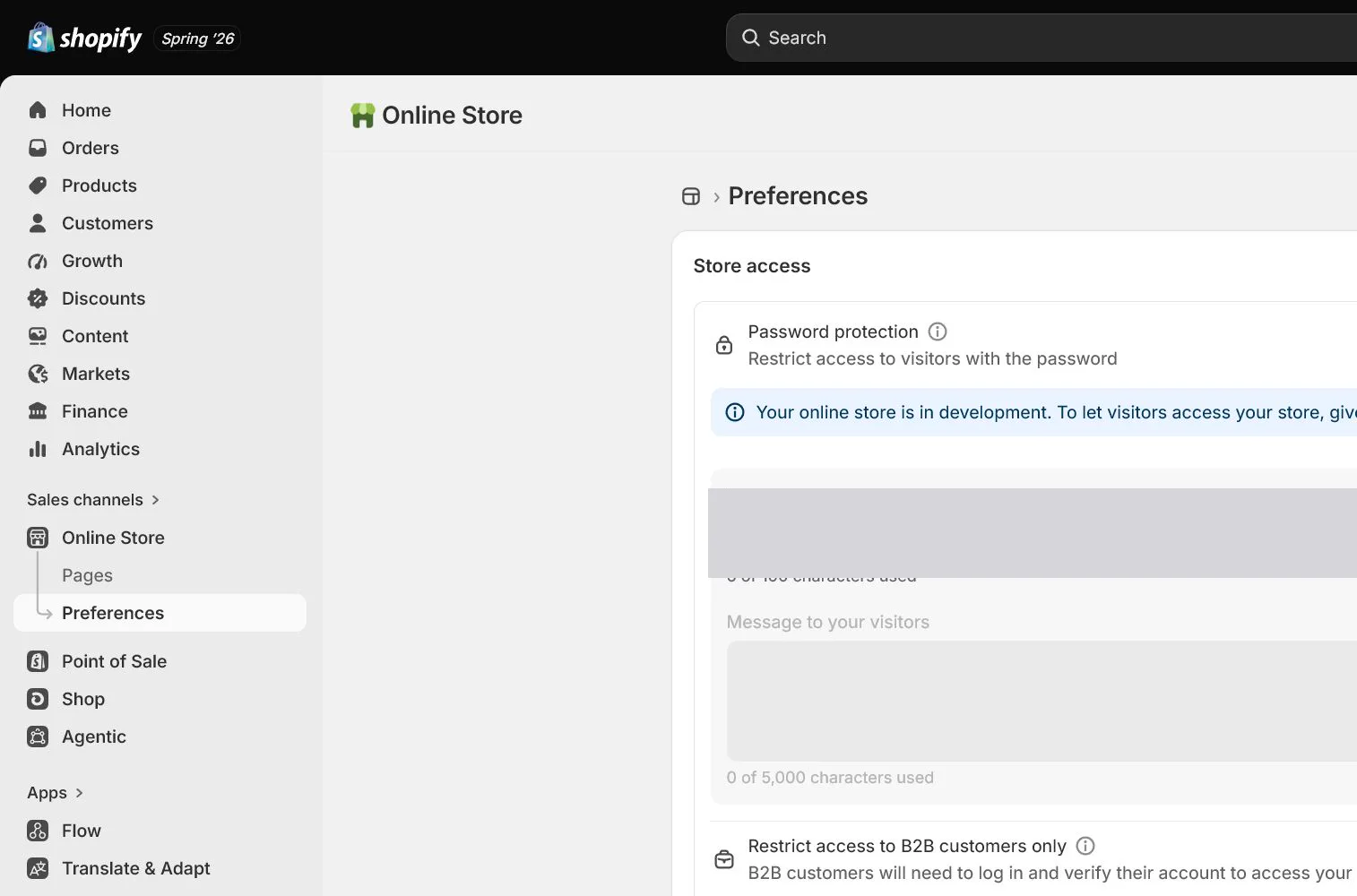Click the Content image icon
Image resolution: width=1357 pixels, height=896 pixels.
[38, 336]
